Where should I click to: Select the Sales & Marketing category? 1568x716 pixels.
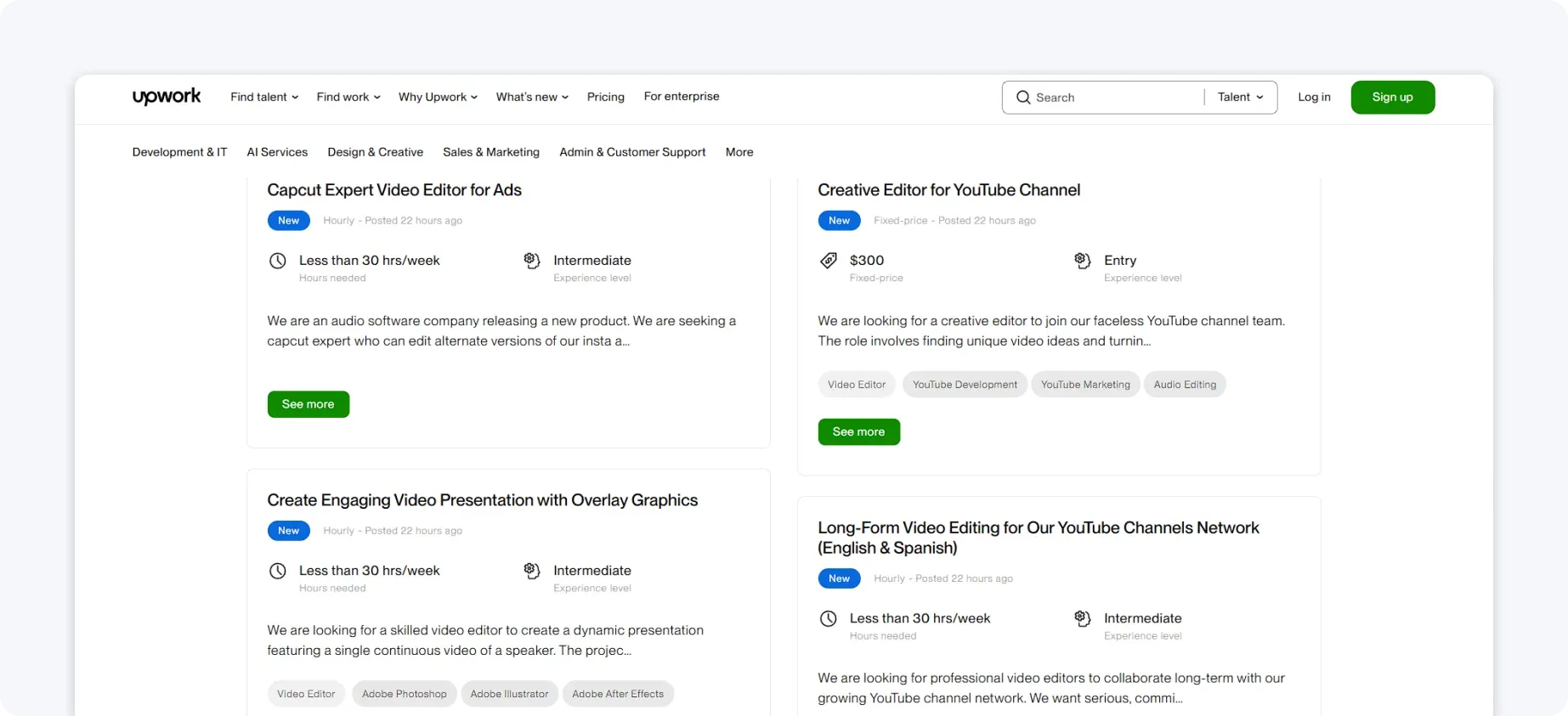491,152
